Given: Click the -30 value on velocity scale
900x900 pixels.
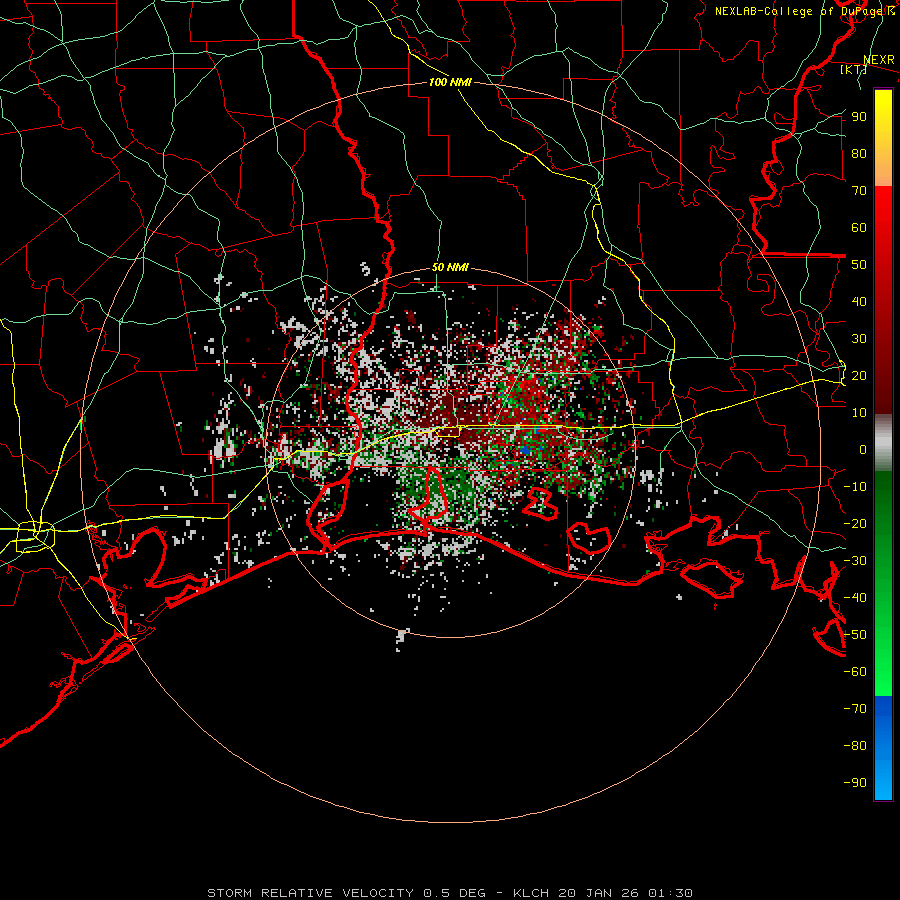Looking at the screenshot, I should click(x=855, y=561).
